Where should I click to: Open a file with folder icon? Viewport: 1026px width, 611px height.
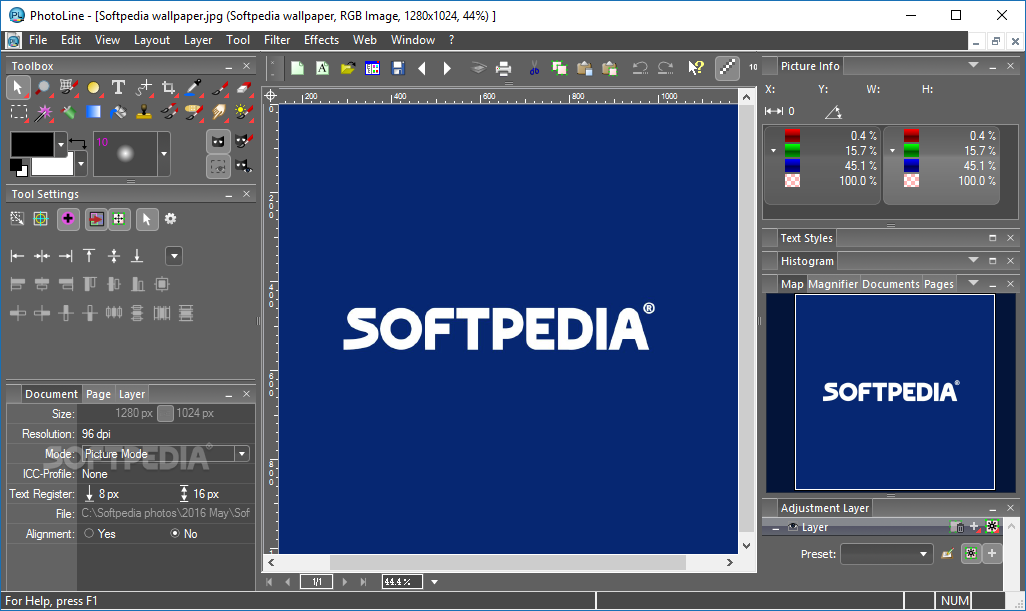[347, 68]
